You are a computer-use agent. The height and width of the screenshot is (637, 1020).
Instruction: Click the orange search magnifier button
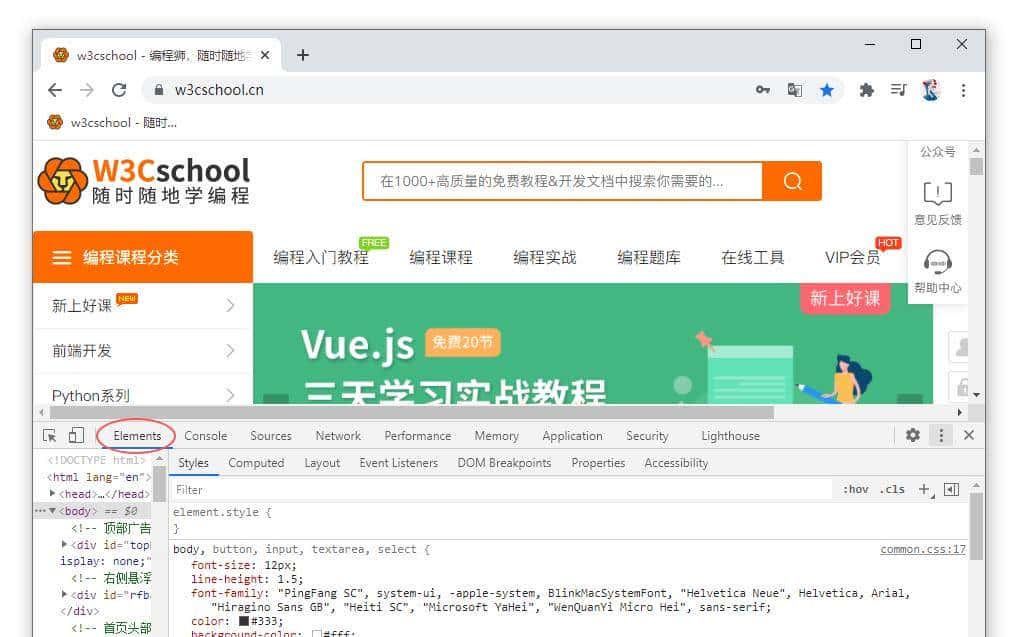coord(792,181)
